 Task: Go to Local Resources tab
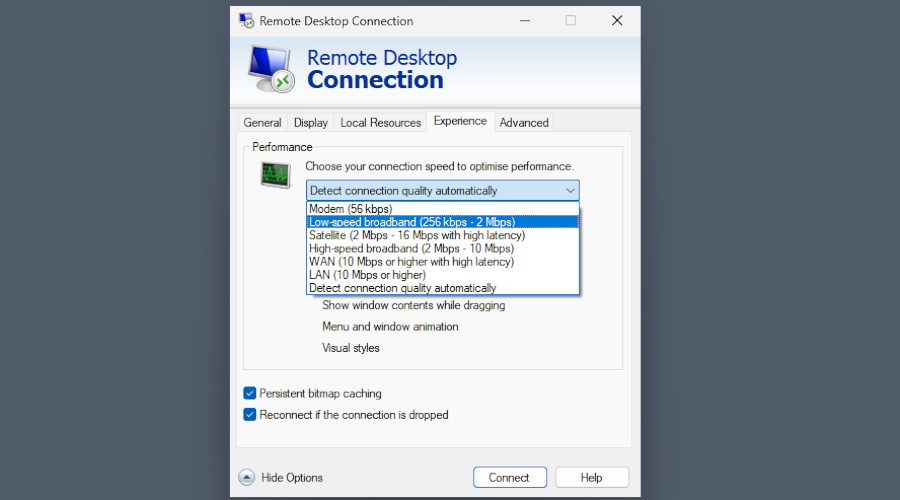[381, 122]
